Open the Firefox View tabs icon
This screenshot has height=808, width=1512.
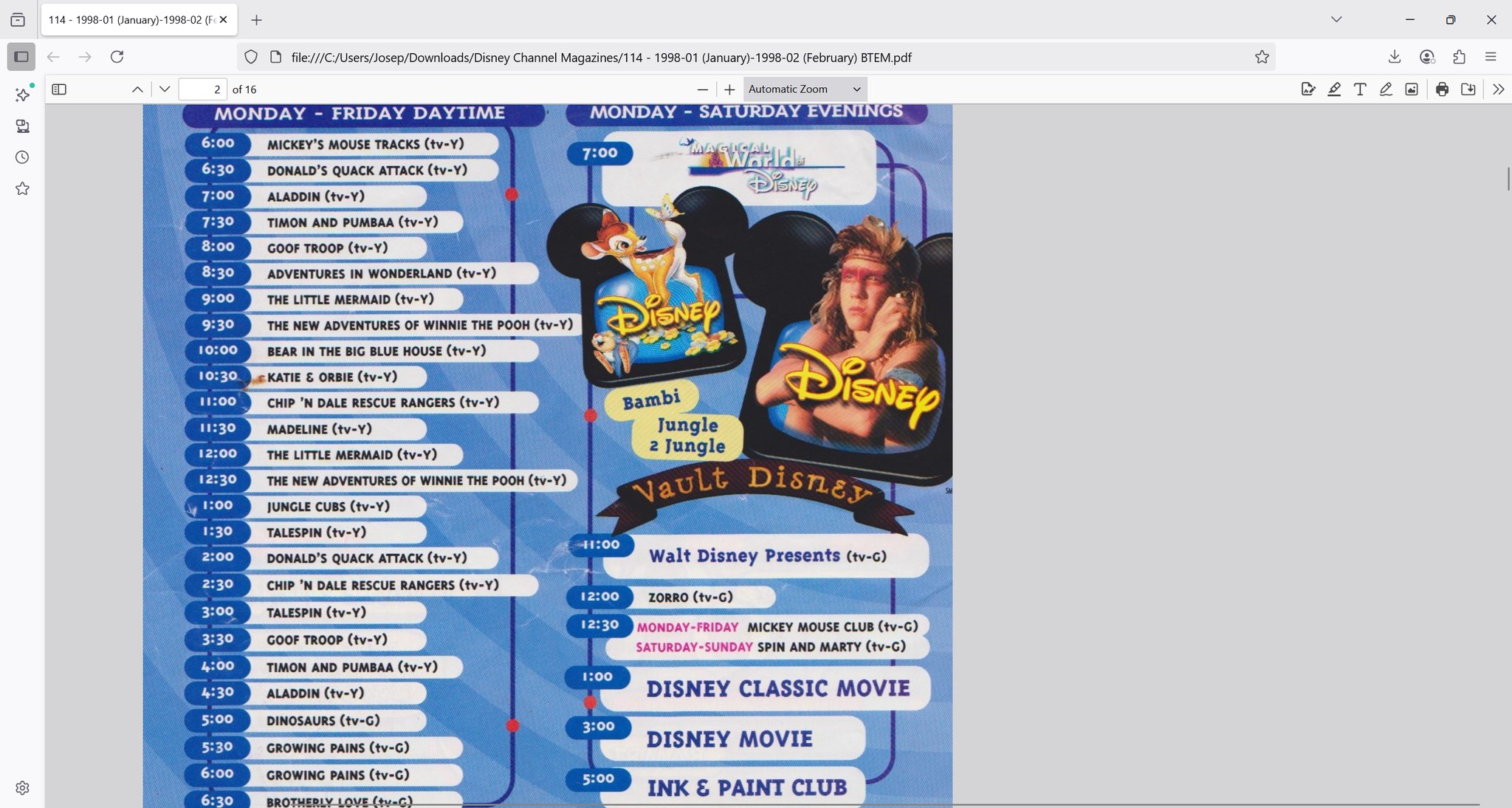coord(18,20)
